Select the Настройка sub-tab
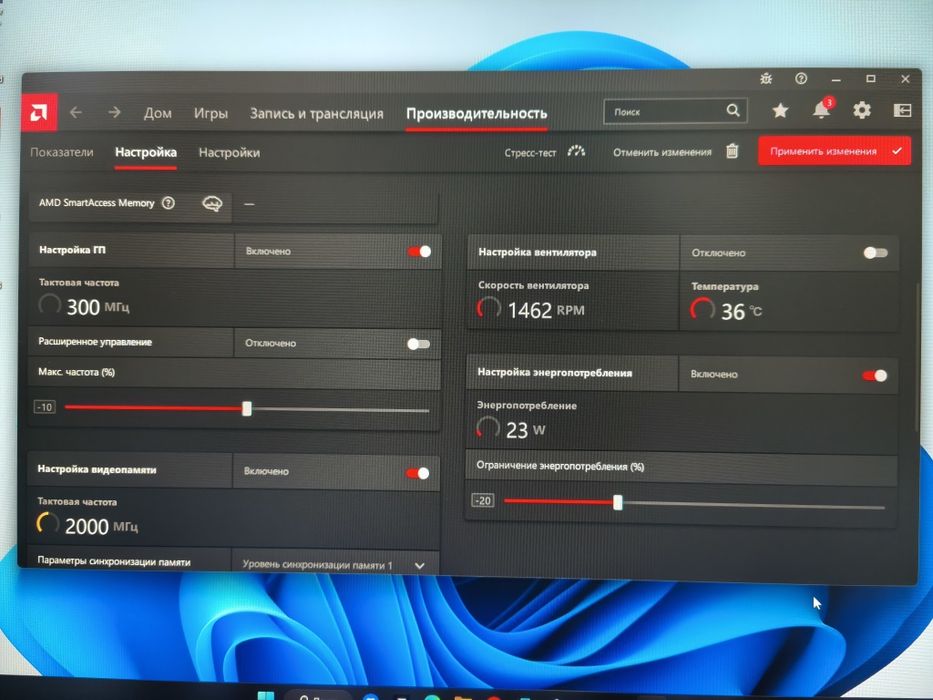This screenshot has width=933, height=700. [146, 152]
